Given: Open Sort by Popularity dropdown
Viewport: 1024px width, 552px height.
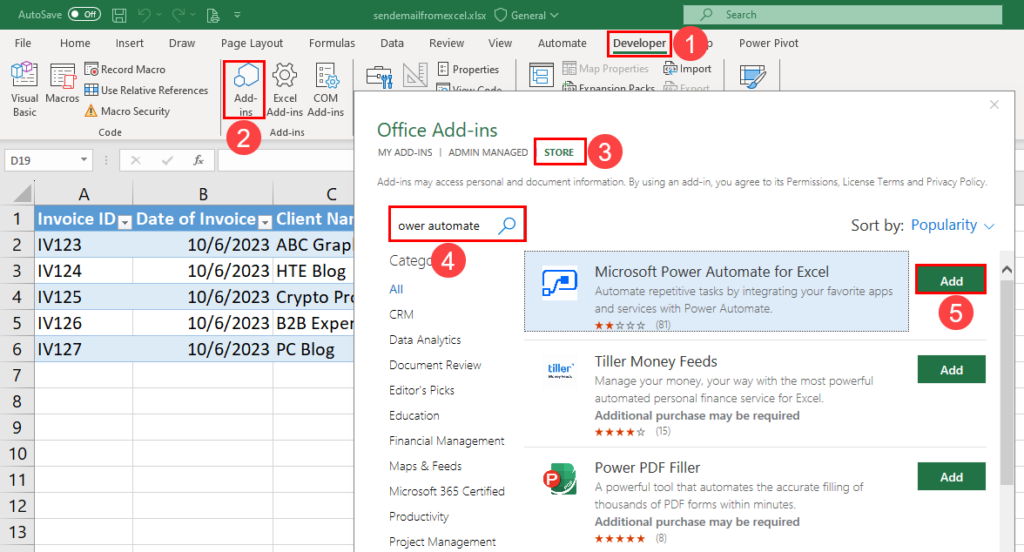Looking at the screenshot, I should pos(952,225).
